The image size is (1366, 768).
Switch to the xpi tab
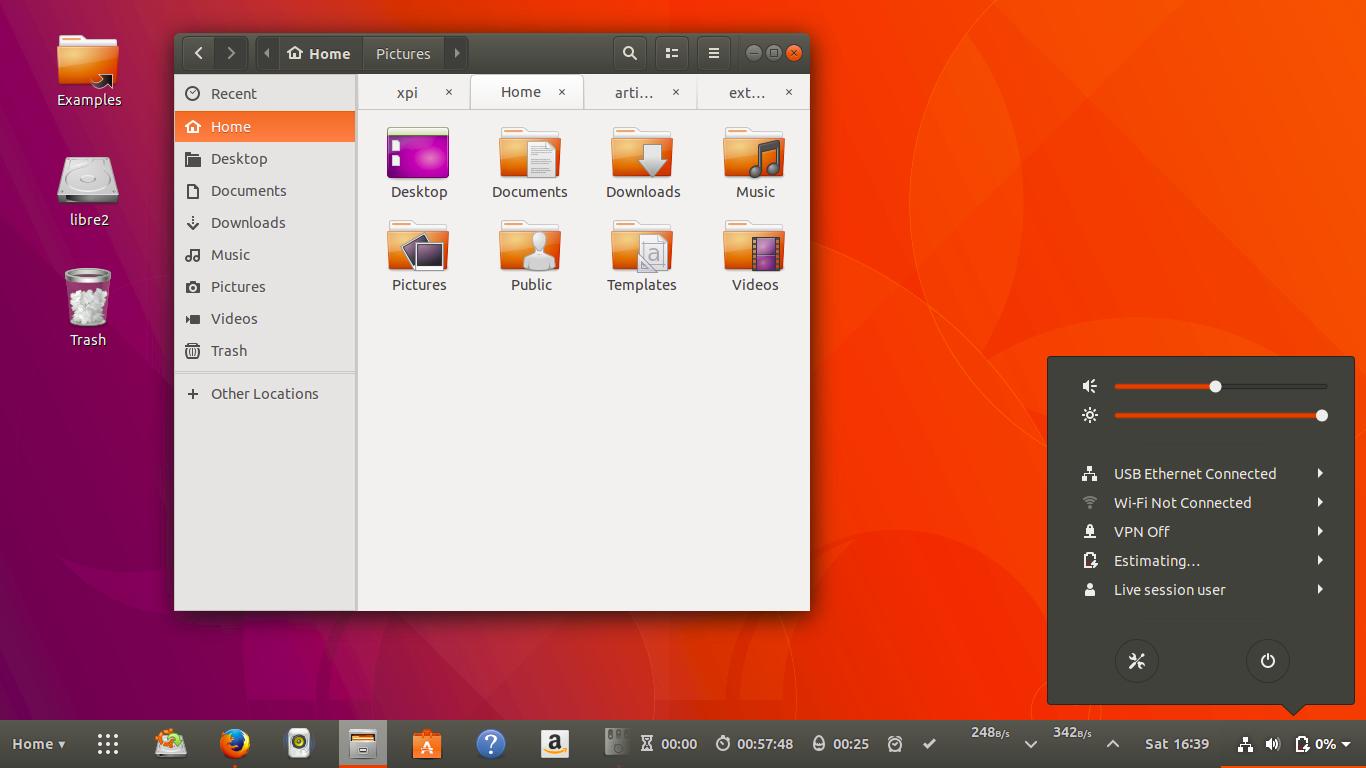pos(407,91)
